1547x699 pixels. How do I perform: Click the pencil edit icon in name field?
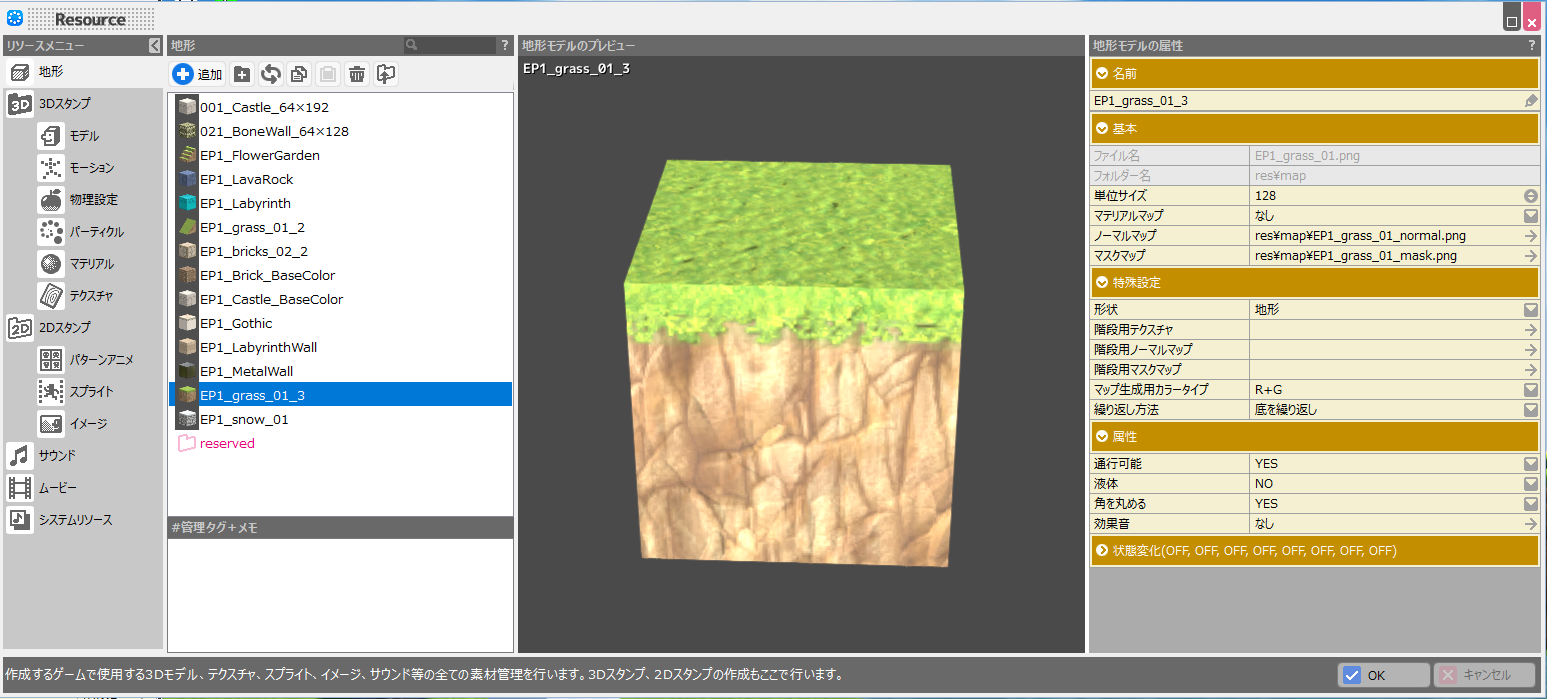click(1530, 101)
